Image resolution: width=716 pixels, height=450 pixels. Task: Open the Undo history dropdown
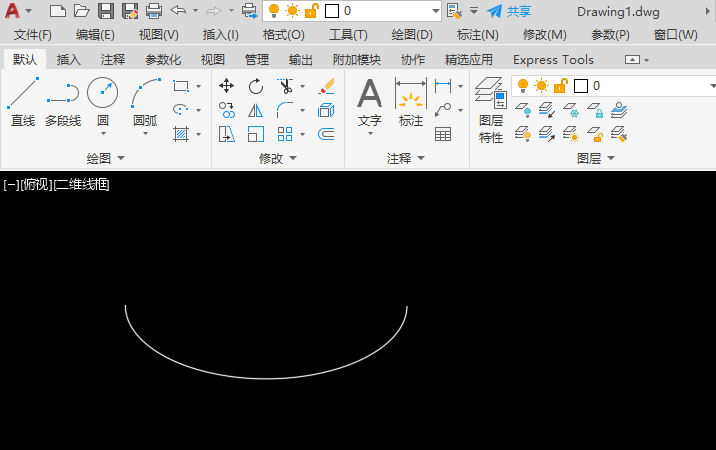[195, 11]
